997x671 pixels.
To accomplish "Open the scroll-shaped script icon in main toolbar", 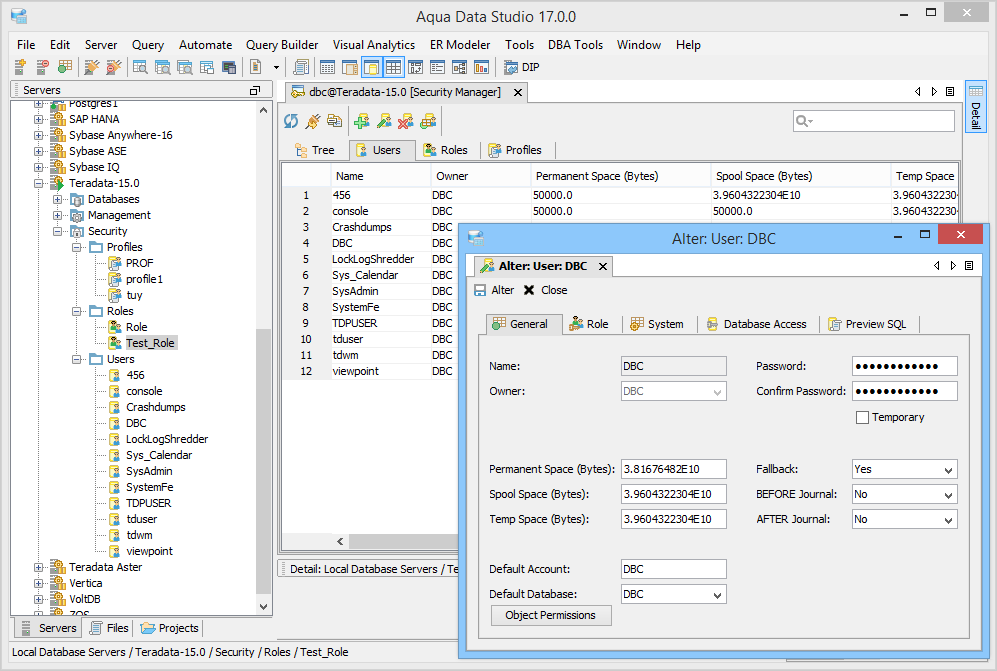I will pos(301,67).
